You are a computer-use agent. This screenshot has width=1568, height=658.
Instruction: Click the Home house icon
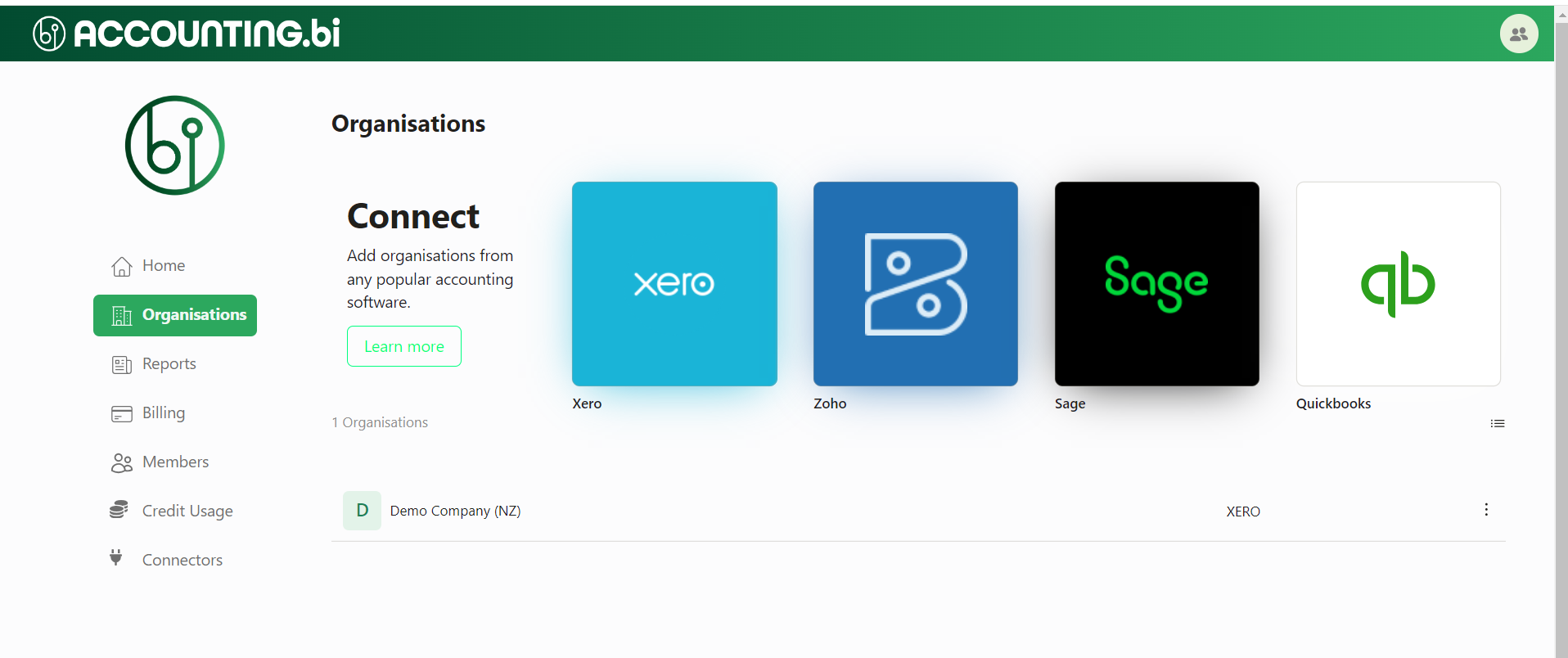coord(121,266)
